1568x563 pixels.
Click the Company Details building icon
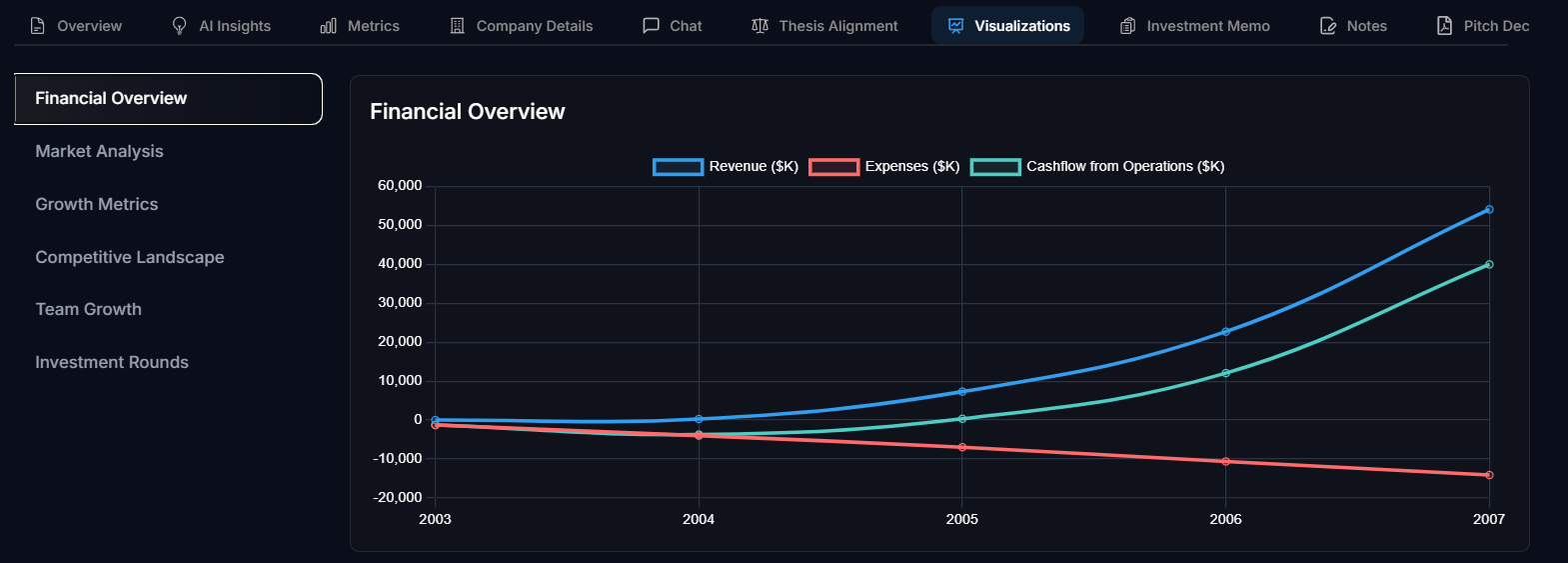click(x=458, y=26)
